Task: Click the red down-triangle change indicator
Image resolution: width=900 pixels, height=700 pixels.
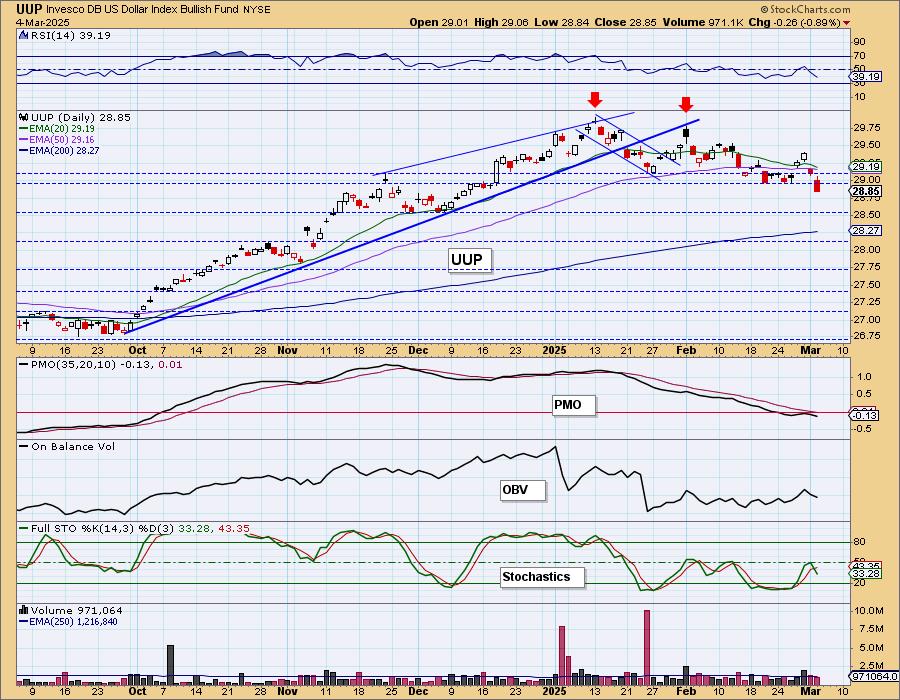Action: pyautogui.click(x=847, y=23)
